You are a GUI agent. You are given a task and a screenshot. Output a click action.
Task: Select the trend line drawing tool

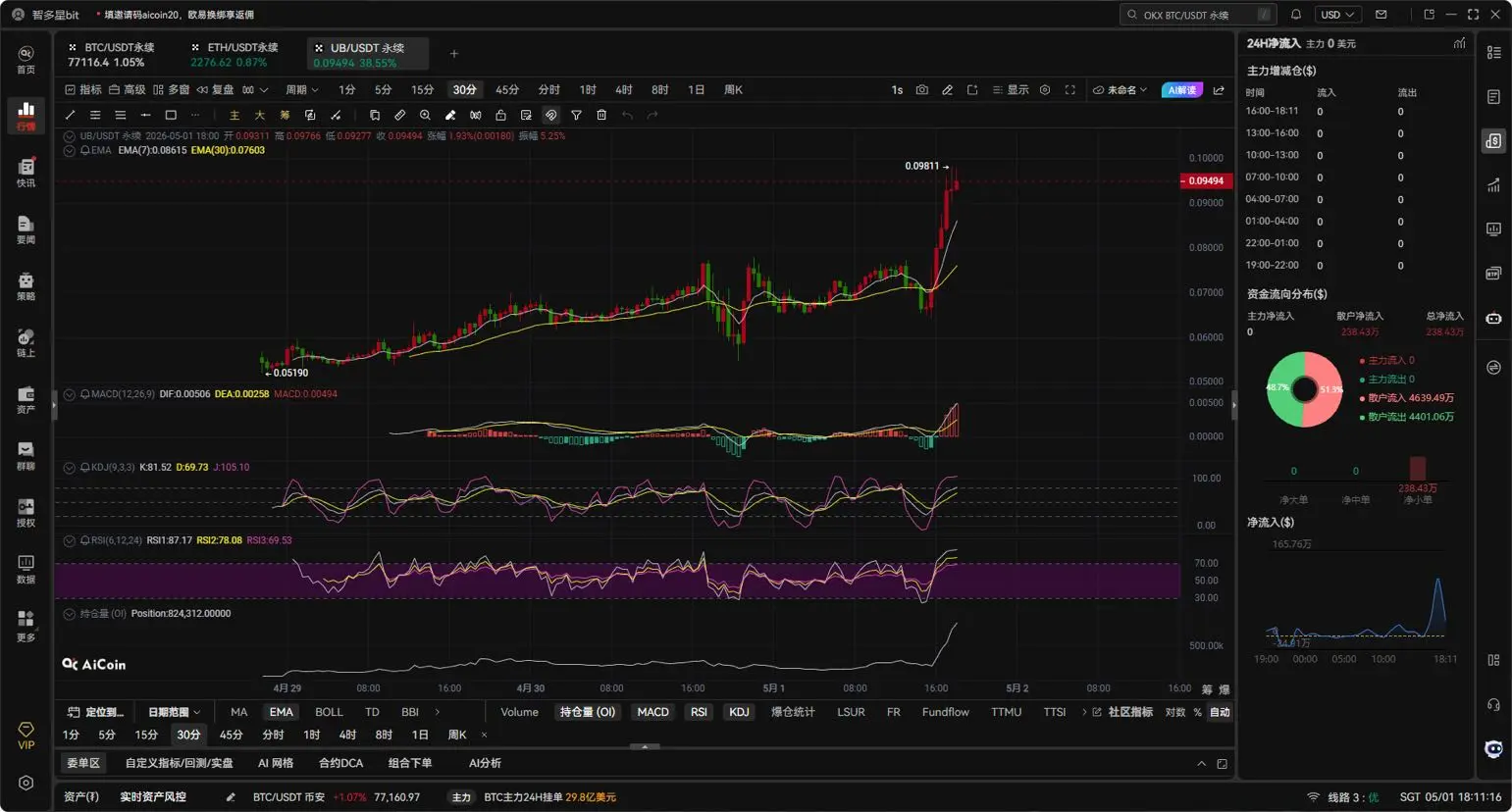click(x=70, y=116)
